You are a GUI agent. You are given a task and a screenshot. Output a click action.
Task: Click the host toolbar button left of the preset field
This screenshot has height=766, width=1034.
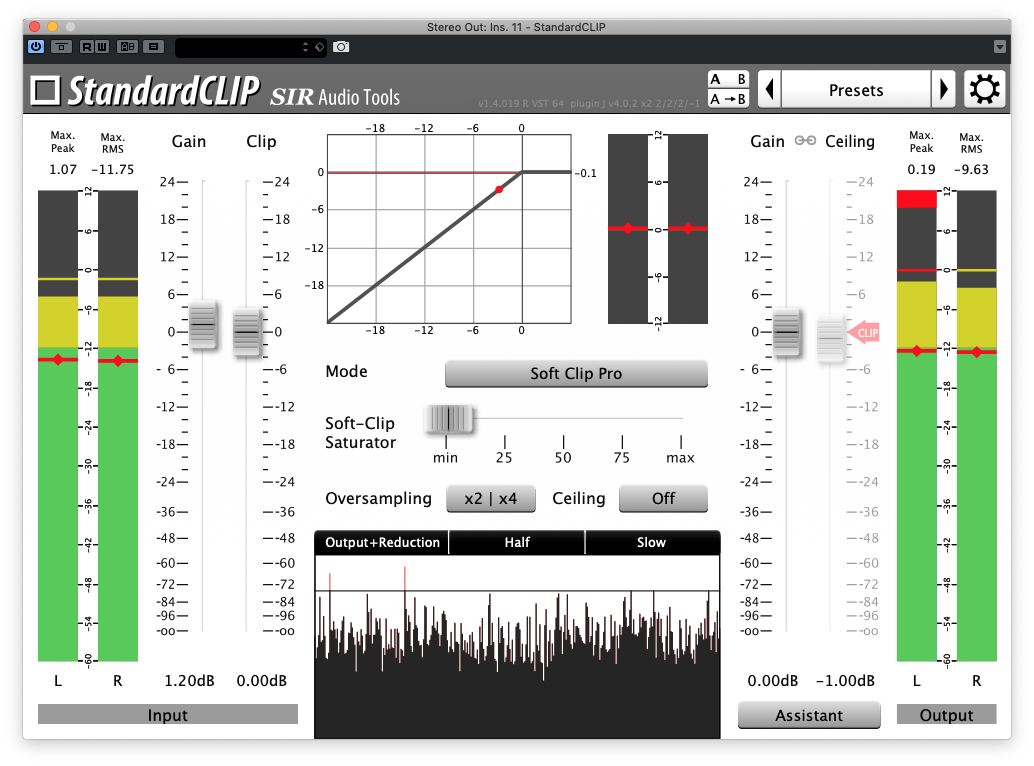click(x=154, y=47)
